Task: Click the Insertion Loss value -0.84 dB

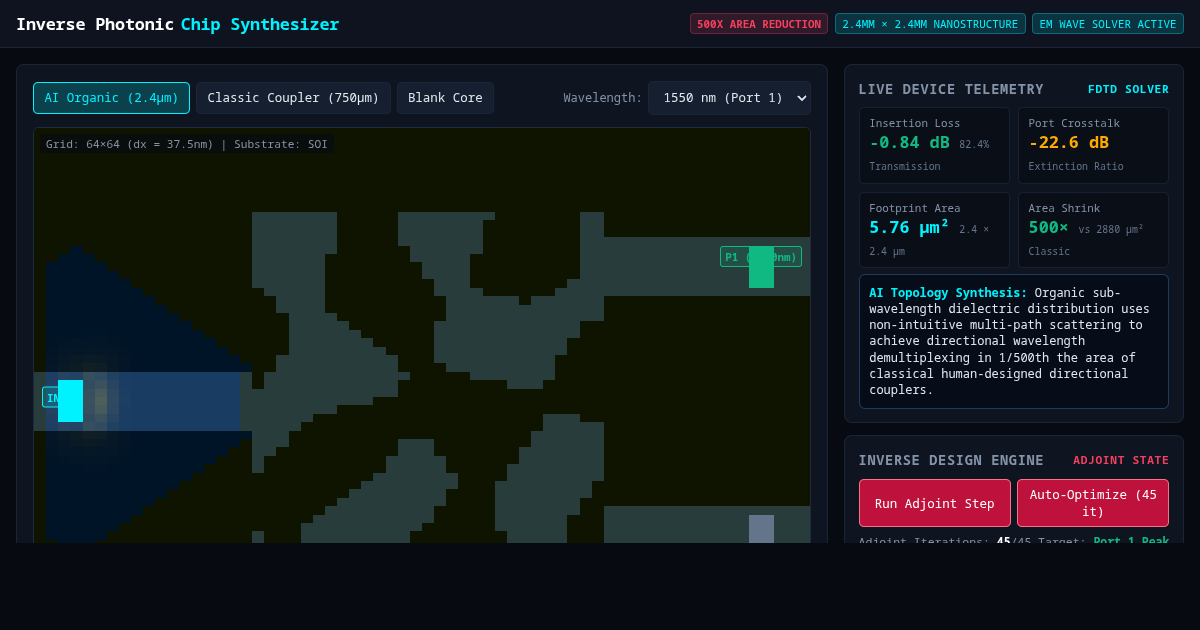Action: [x=909, y=143]
